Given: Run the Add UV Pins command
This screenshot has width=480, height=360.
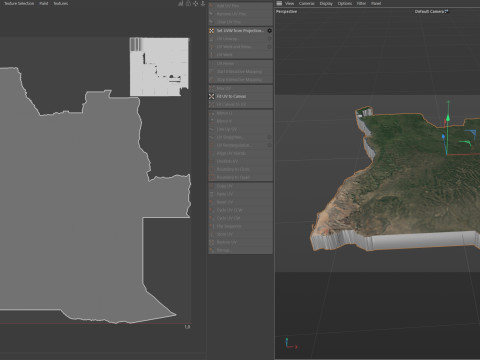Looking at the screenshot, I should click(240, 6).
